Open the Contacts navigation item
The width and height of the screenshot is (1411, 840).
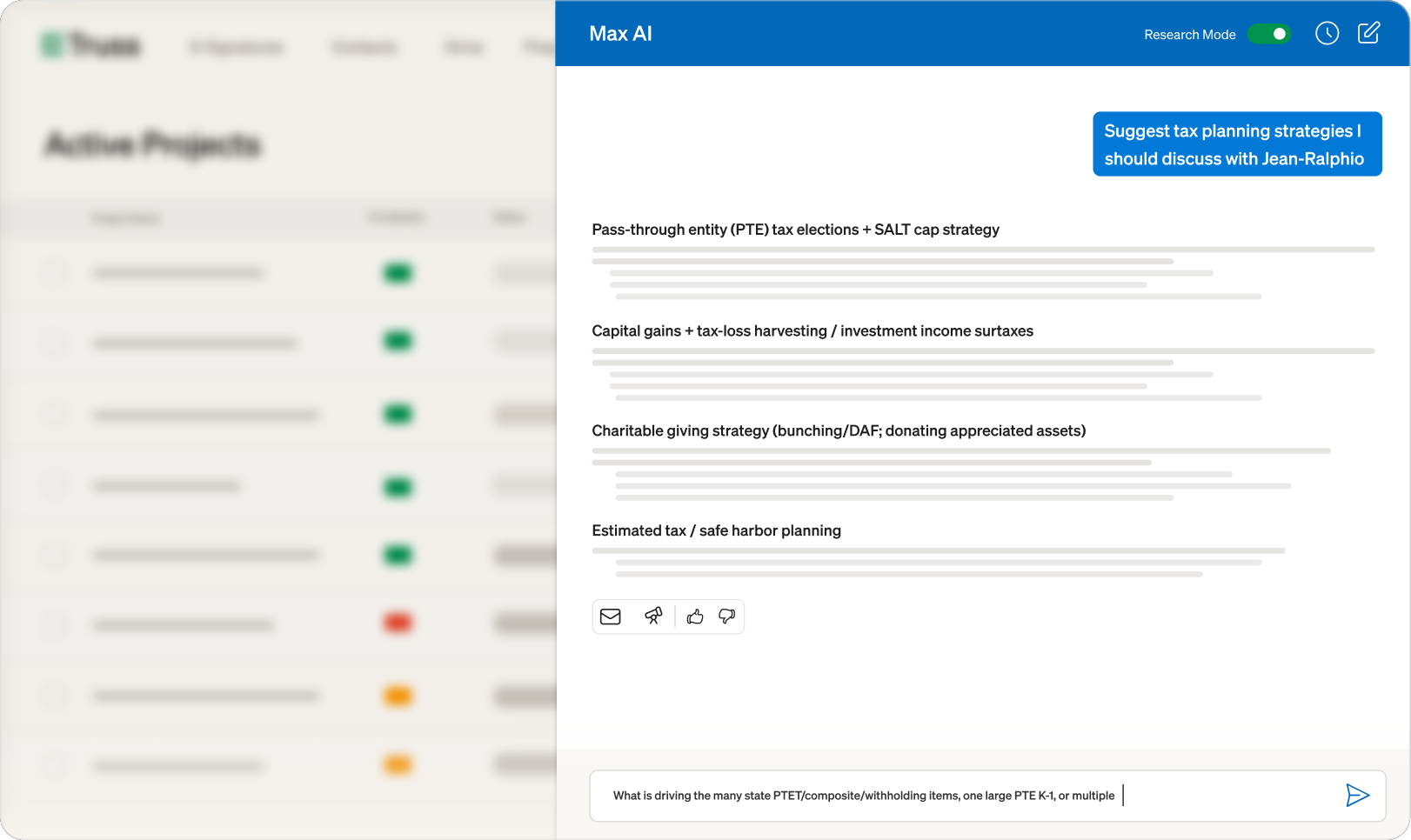(364, 47)
